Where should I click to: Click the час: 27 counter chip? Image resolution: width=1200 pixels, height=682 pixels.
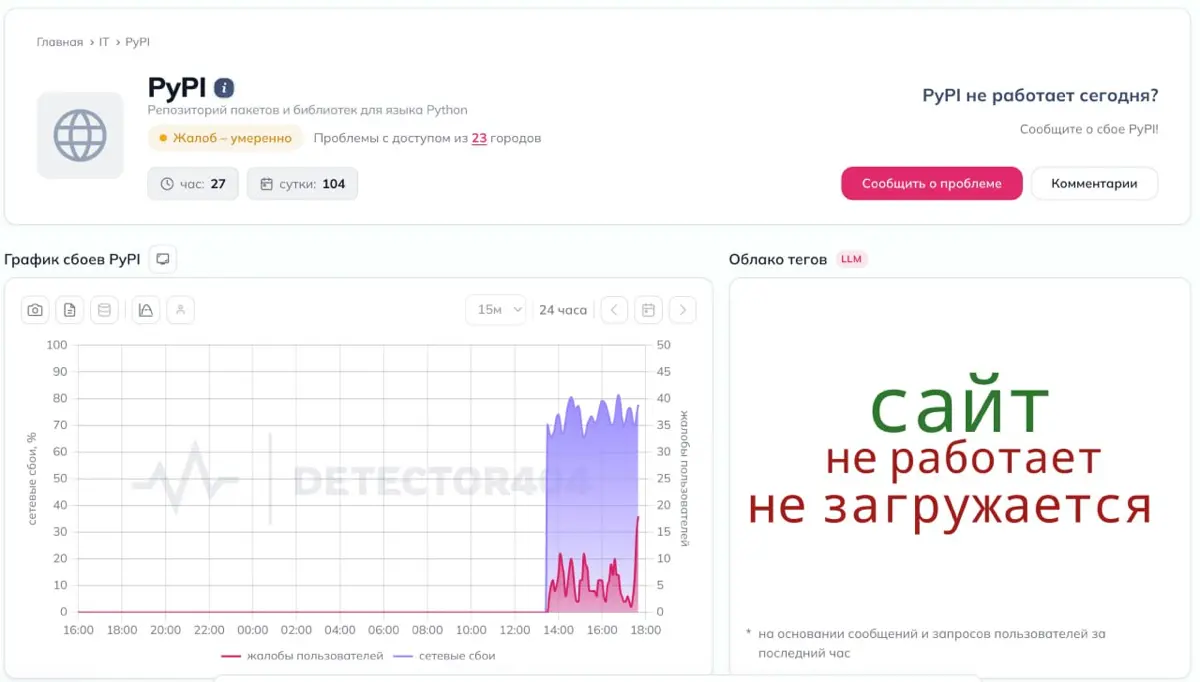point(193,184)
